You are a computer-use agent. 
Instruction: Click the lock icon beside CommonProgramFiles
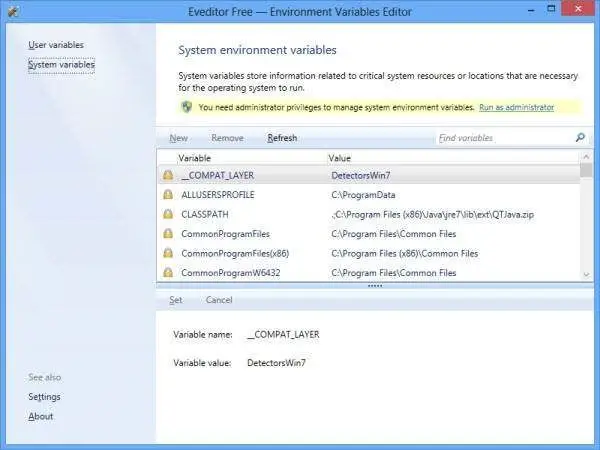click(x=168, y=233)
